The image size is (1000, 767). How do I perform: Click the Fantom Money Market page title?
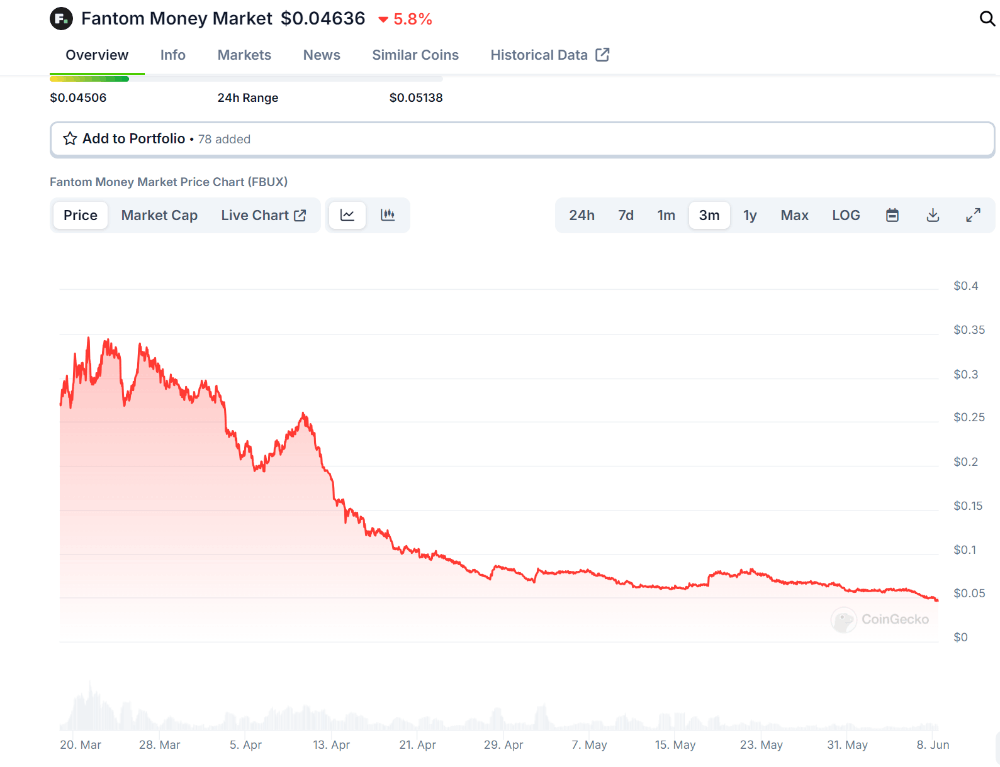tap(177, 18)
